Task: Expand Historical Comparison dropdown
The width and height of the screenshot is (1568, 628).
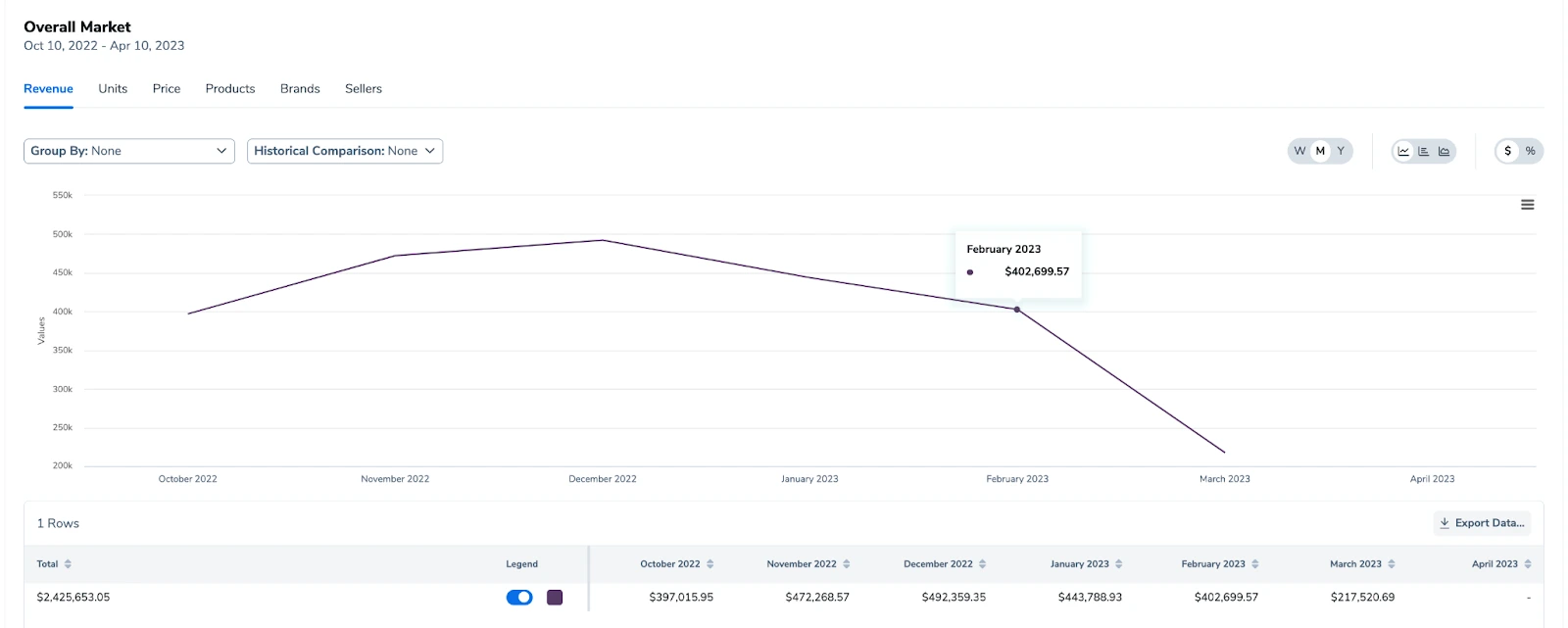Action: [x=344, y=151]
